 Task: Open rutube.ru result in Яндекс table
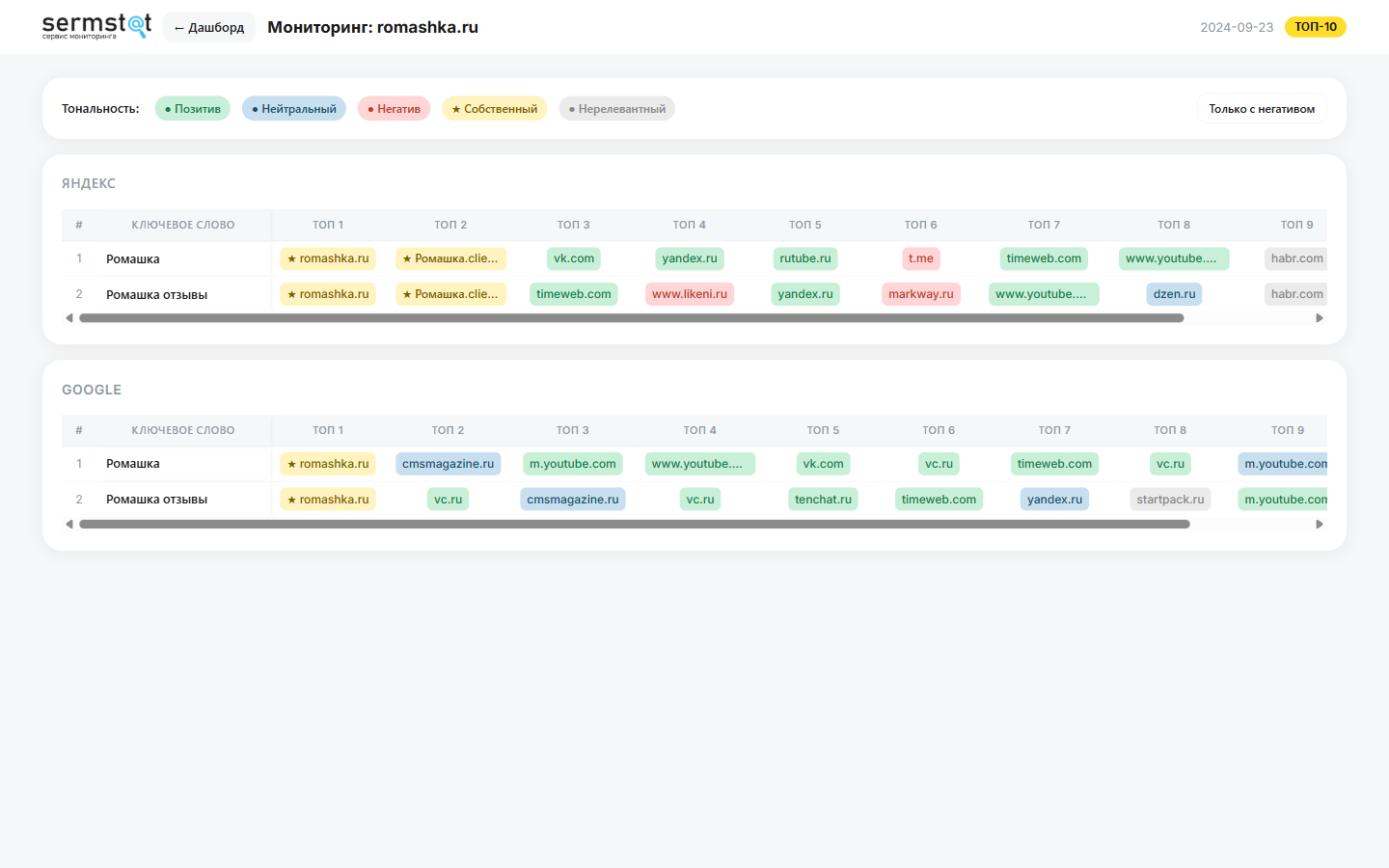coord(805,258)
